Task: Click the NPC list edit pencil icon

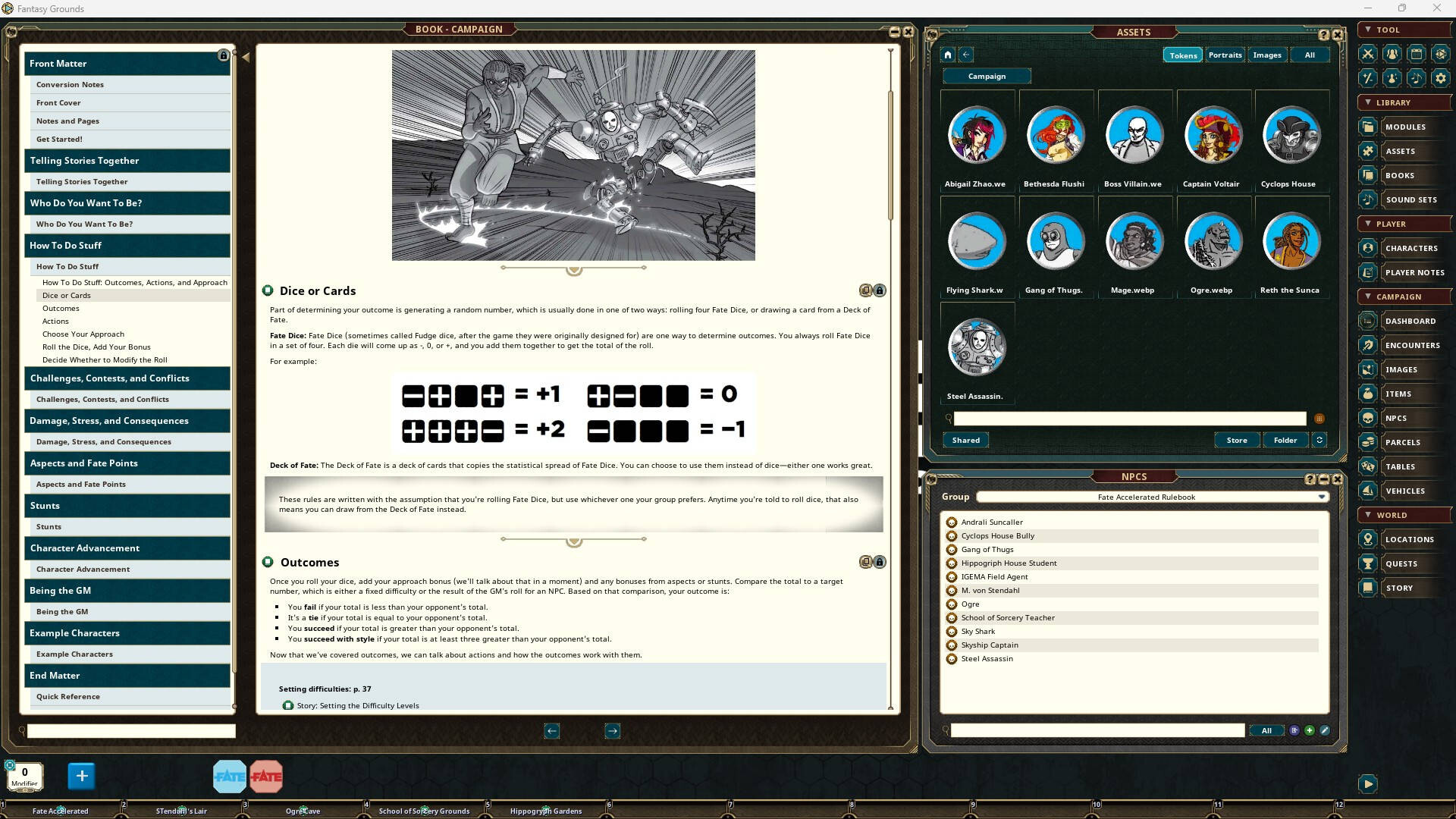Action: coord(1325,730)
